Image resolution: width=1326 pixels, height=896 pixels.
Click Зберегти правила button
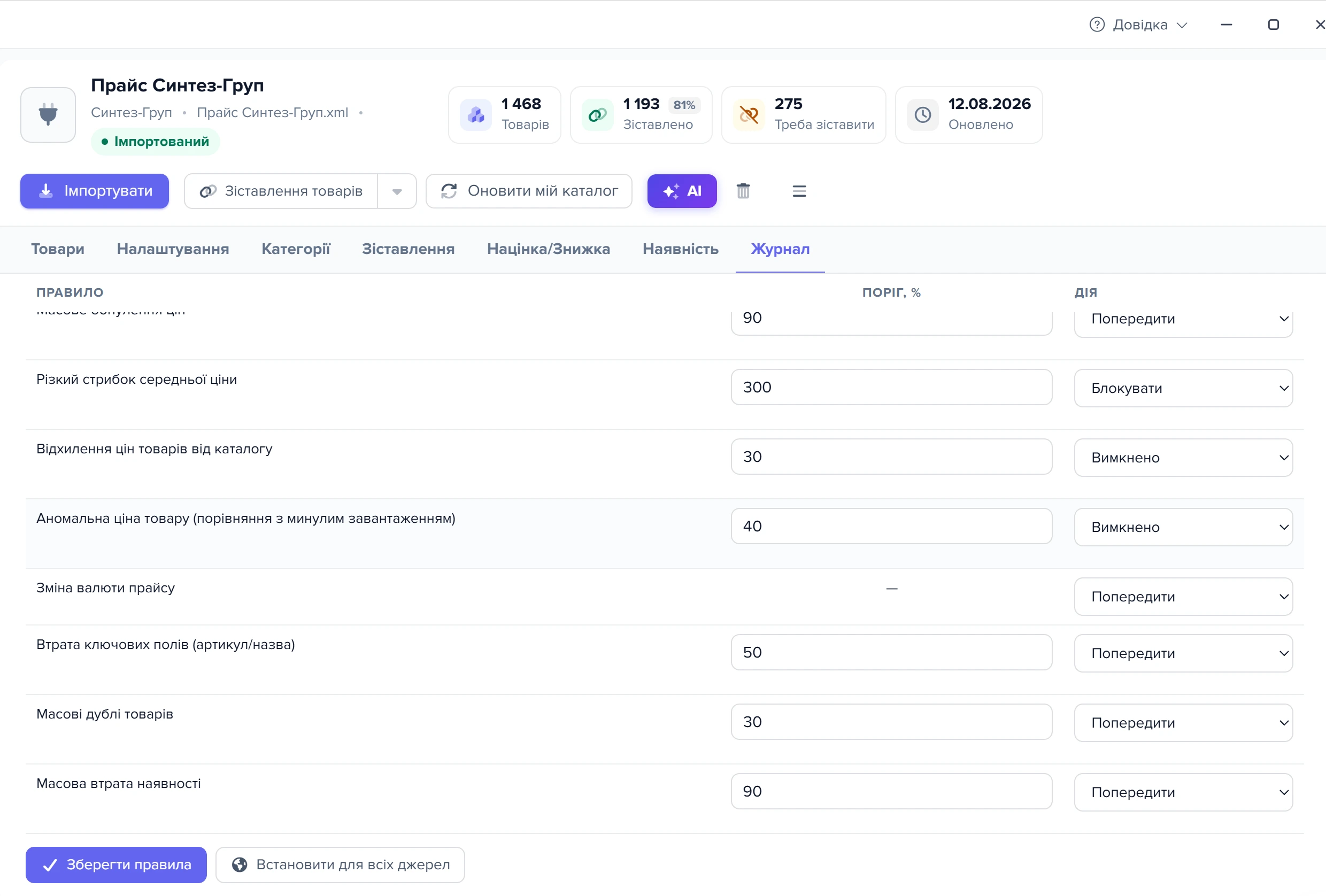coord(117,865)
